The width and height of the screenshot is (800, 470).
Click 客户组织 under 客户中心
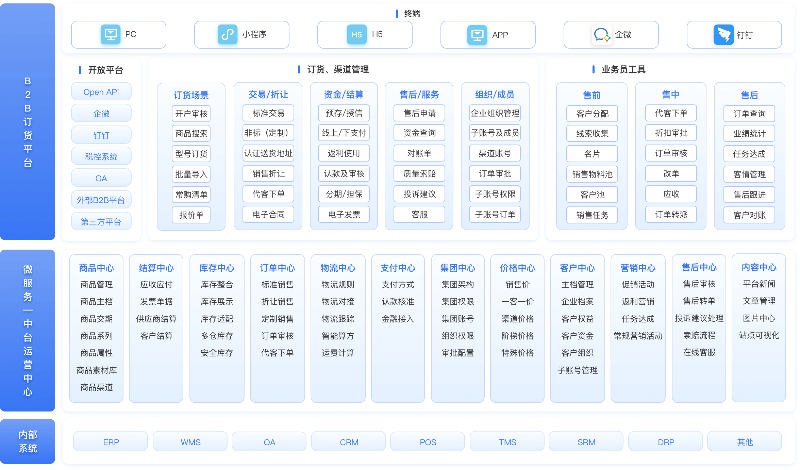pos(577,353)
